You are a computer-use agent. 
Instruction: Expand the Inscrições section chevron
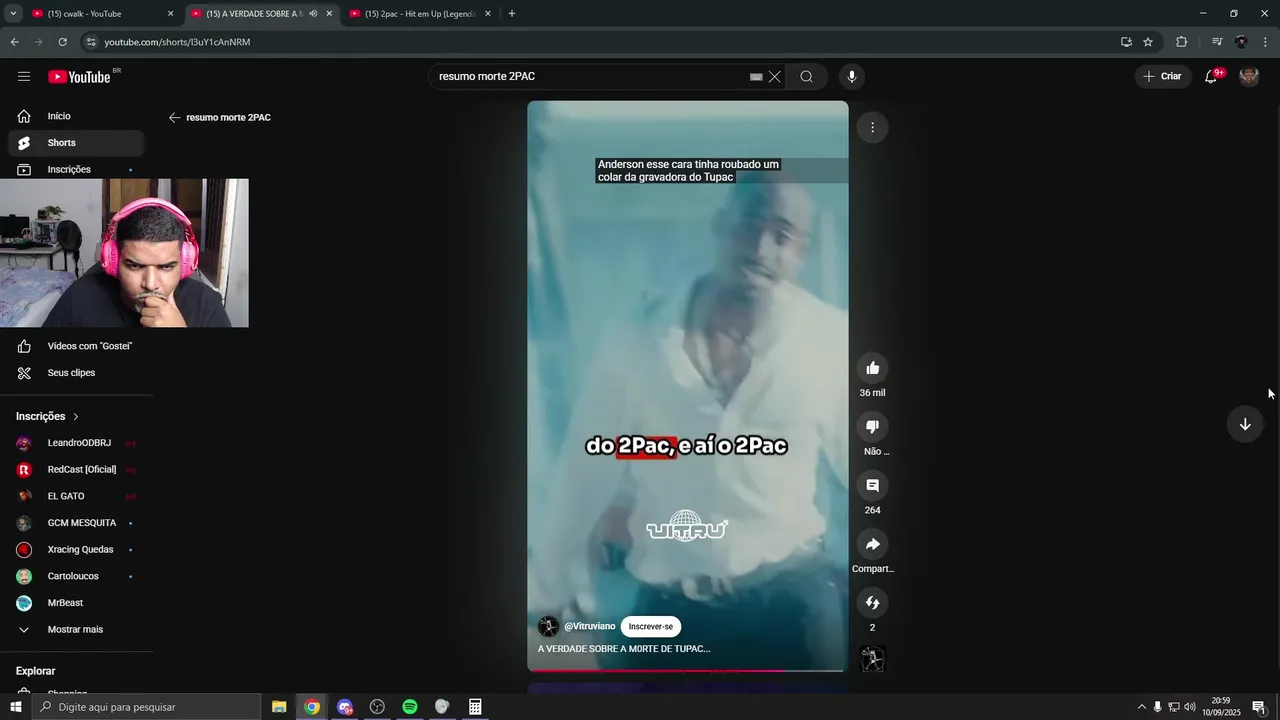tap(76, 417)
